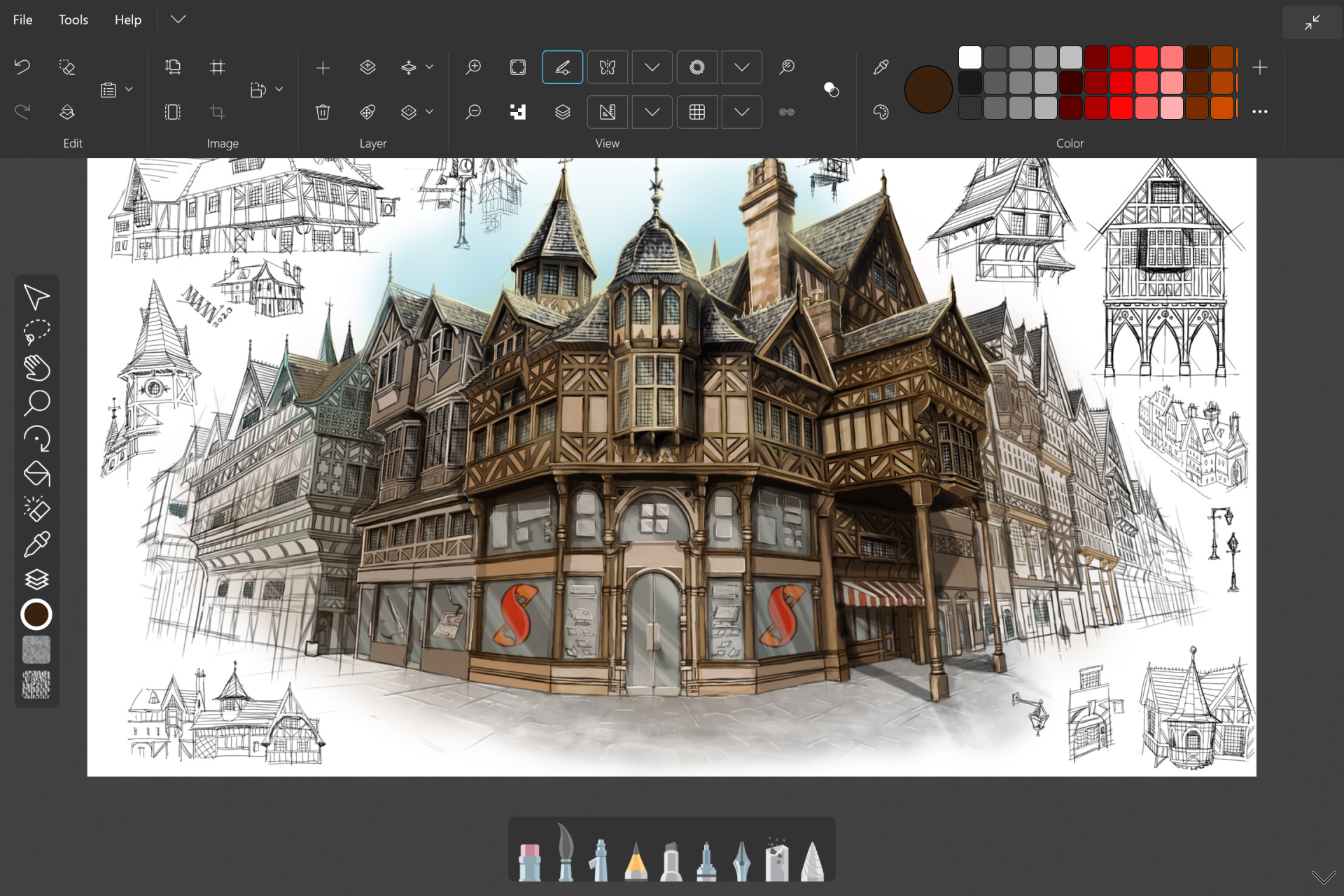This screenshot has height=896, width=1344.
Task: Choose the pencil brush in brush tray
Action: pyautogui.click(x=636, y=860)
